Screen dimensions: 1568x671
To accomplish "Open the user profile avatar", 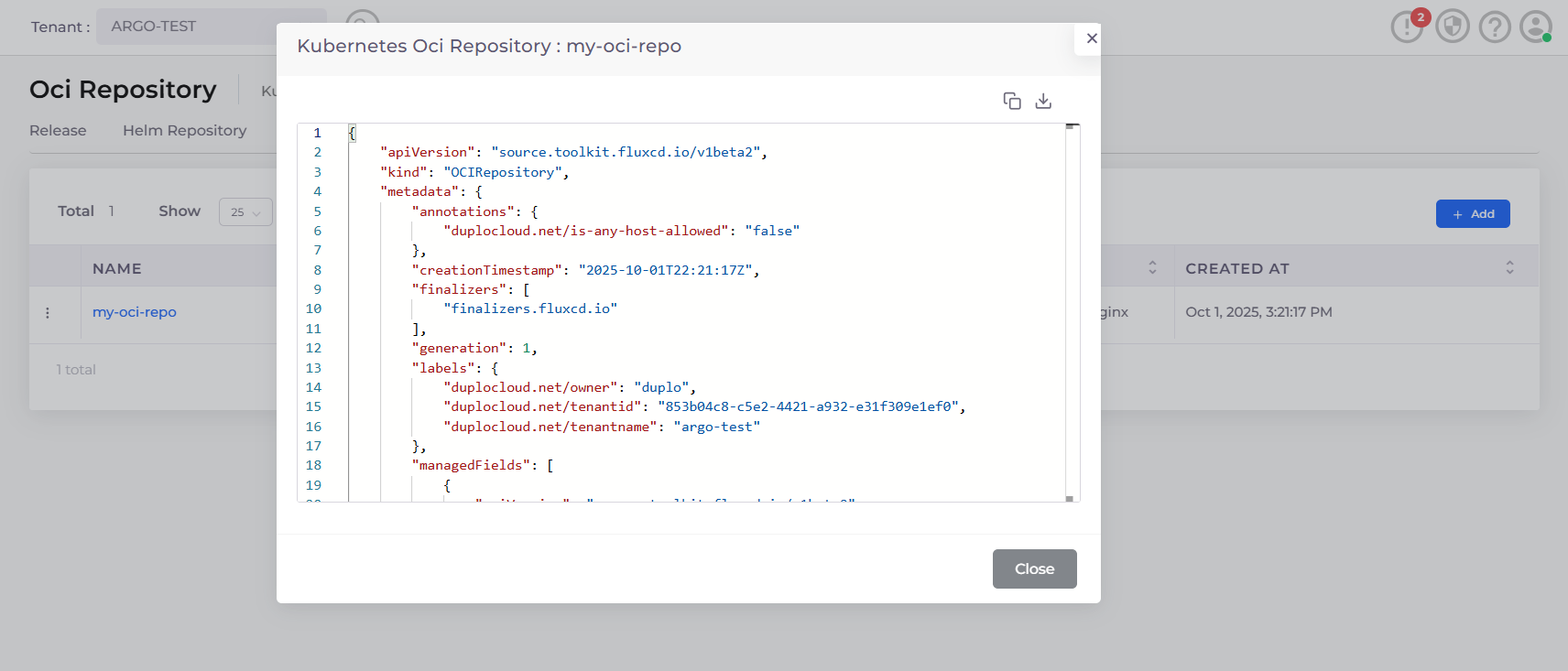I will [x=1535, y=27].
